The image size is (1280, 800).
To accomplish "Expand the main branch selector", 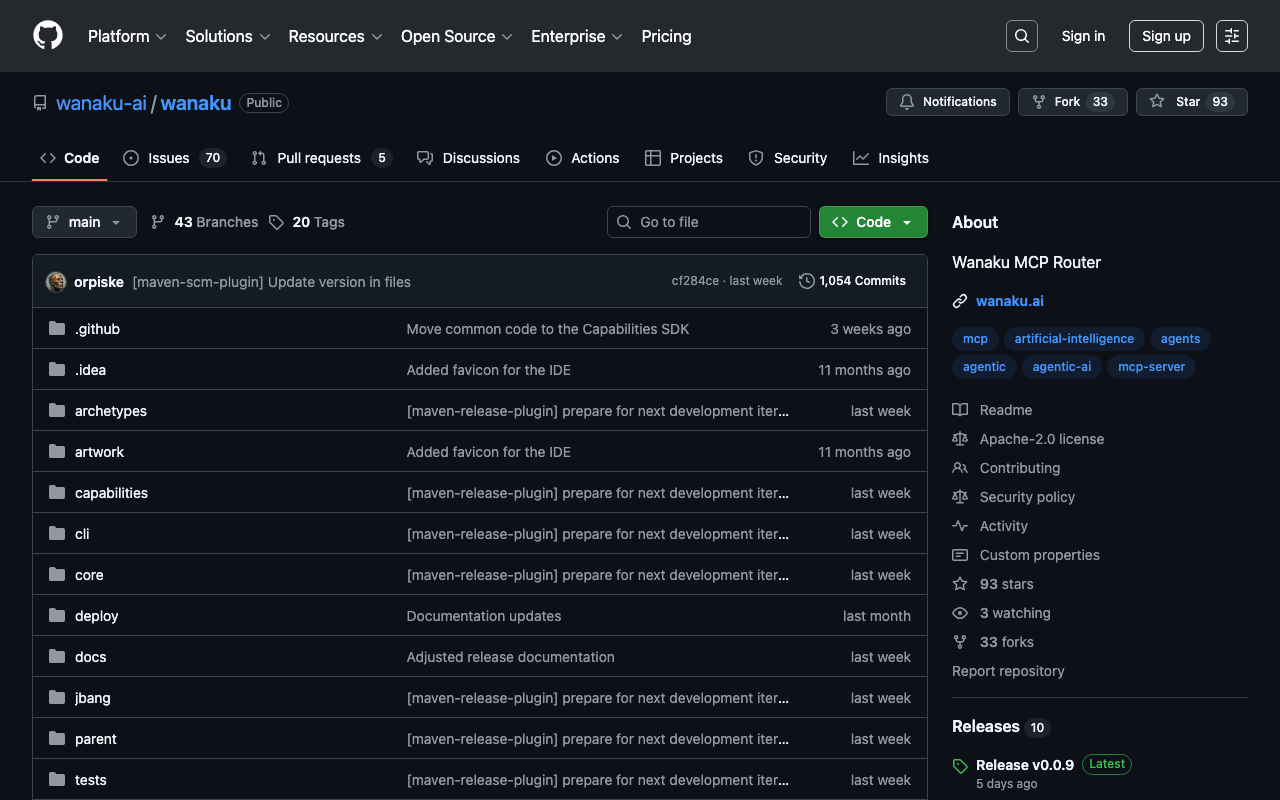I will pyautogui.click(x=84, y=222).
